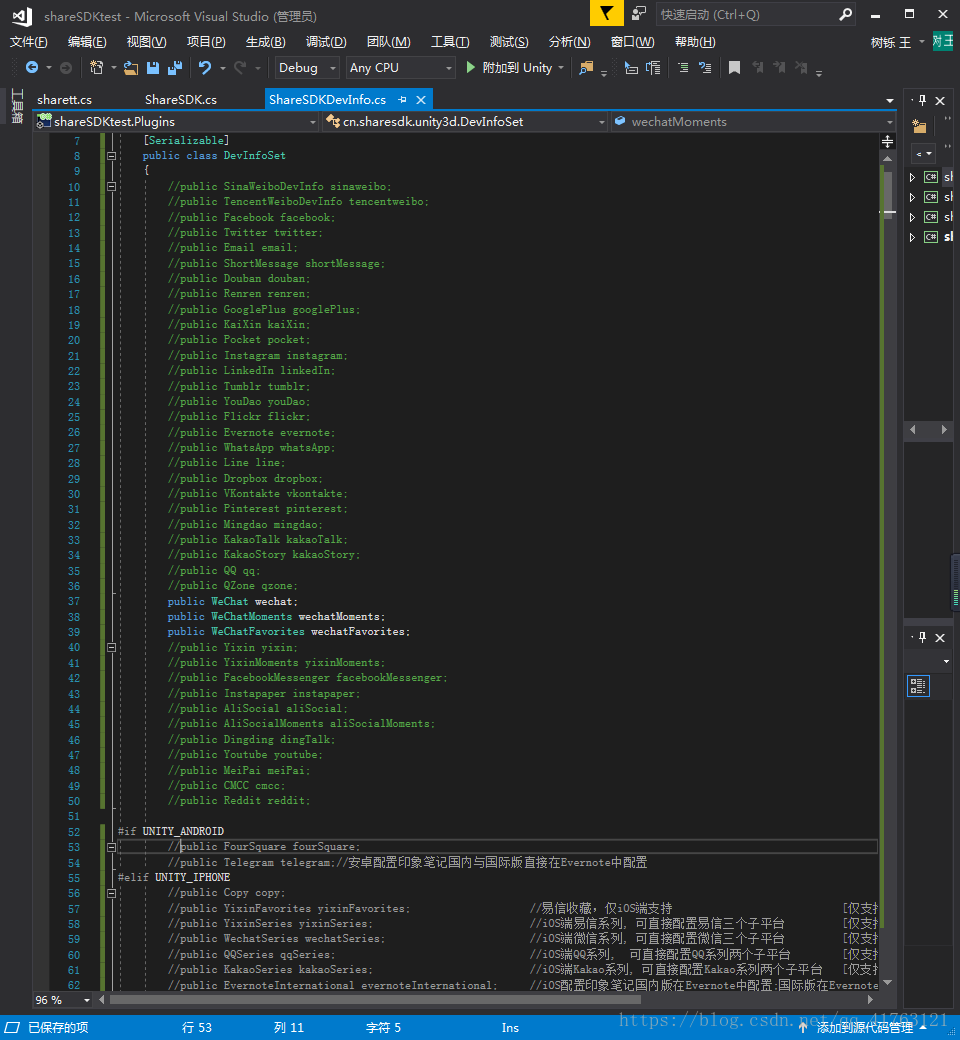The height and width of the screenshot is (1040, 960).
Task: Open the 工具(T) menu
Action: click(450, 42)
